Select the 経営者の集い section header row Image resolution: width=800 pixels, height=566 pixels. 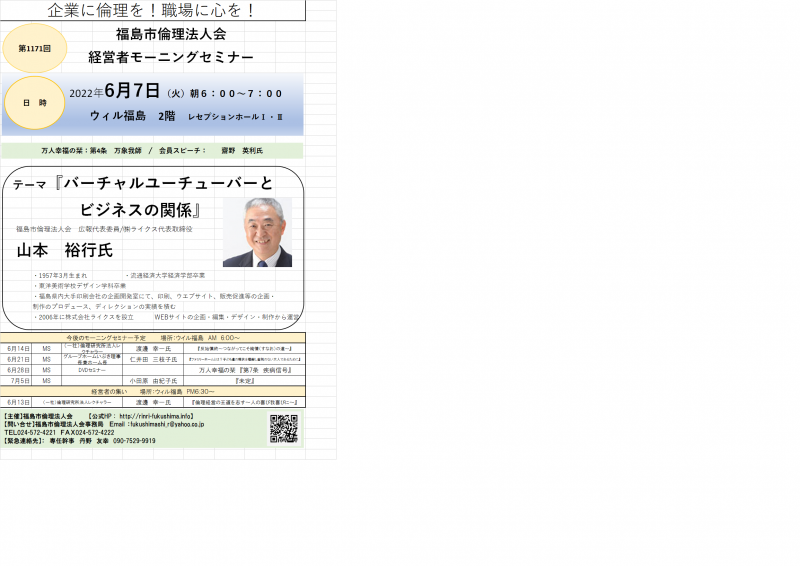[152, 391]
